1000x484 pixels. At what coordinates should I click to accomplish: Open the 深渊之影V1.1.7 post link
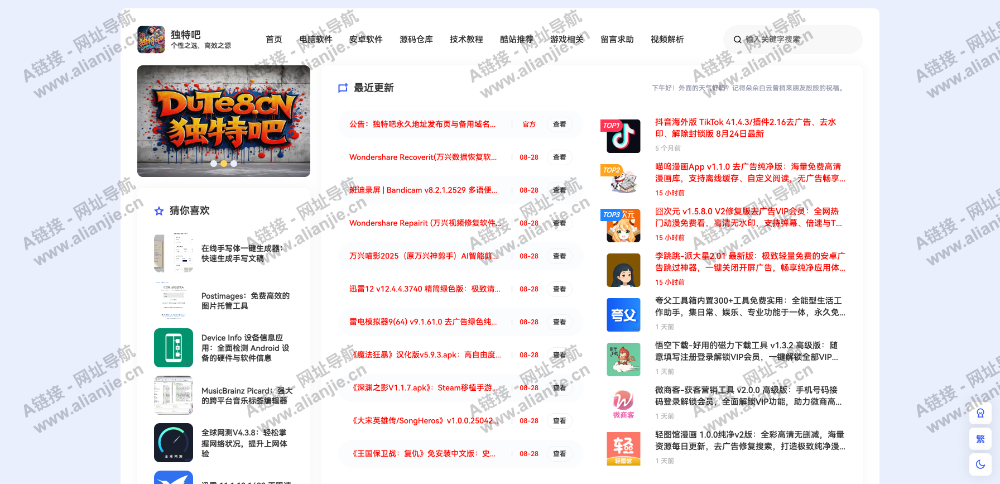pyautogui.click(x=422, y=388)
